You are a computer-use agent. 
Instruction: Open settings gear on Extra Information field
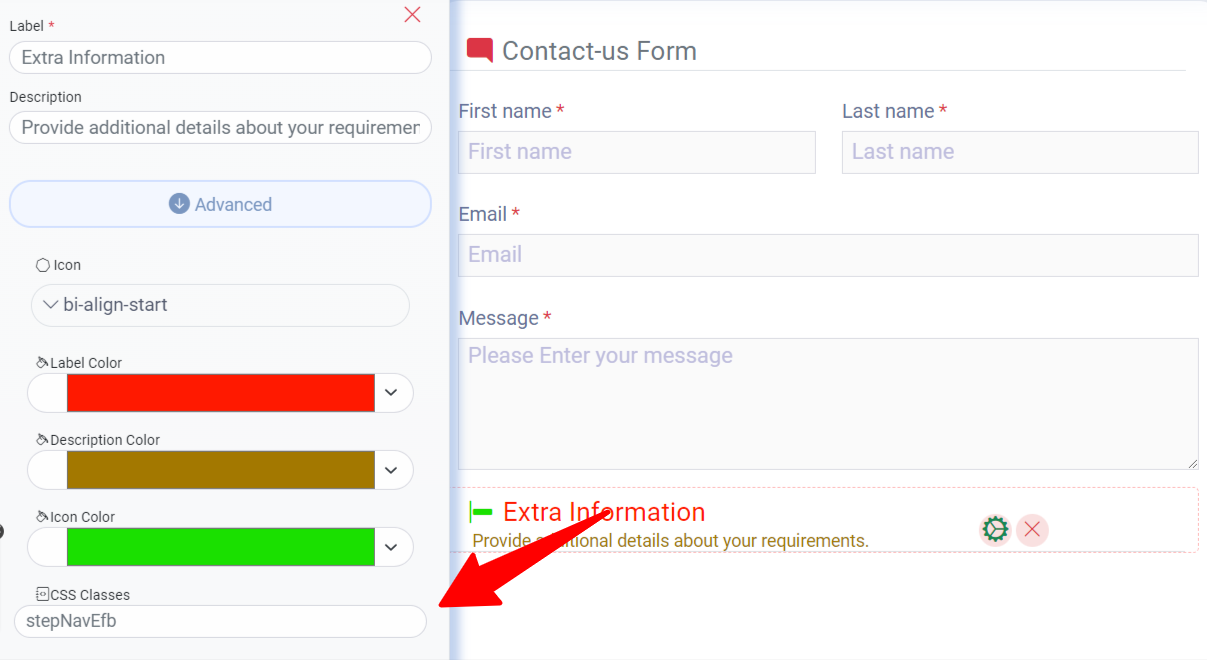click(995, 530)
